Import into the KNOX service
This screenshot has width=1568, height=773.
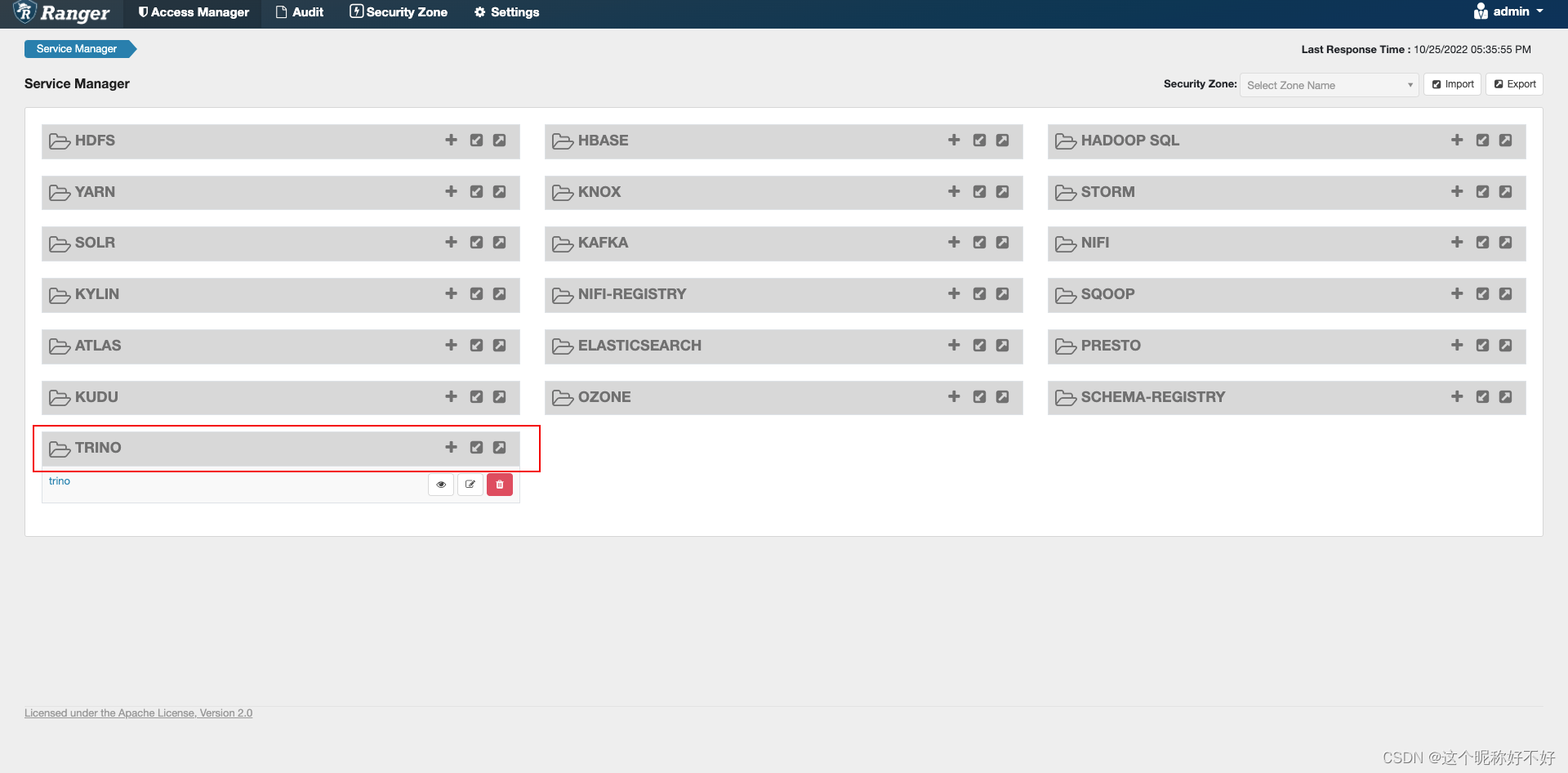(979, 191)
